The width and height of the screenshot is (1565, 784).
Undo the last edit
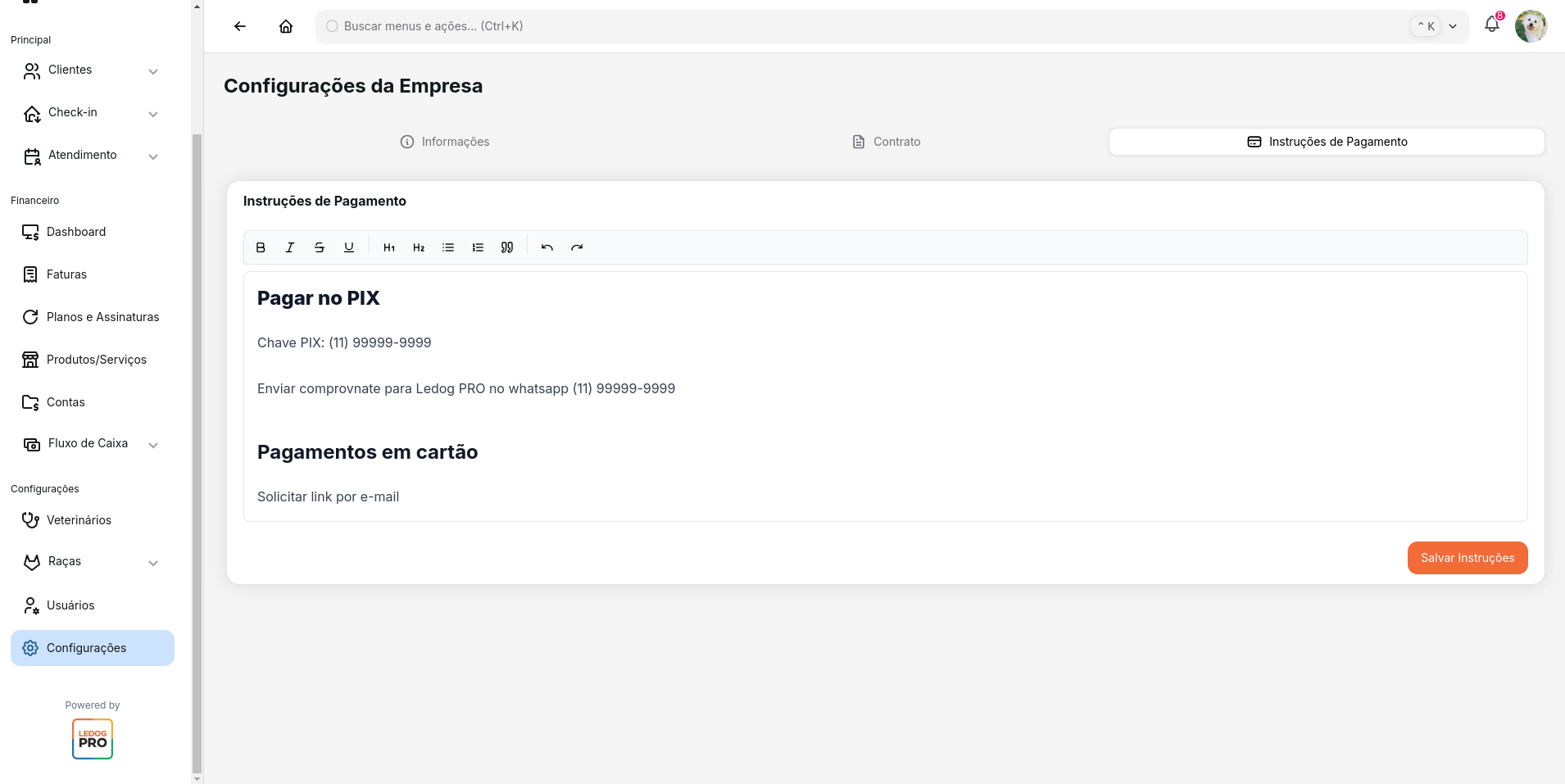coord(547,247)
